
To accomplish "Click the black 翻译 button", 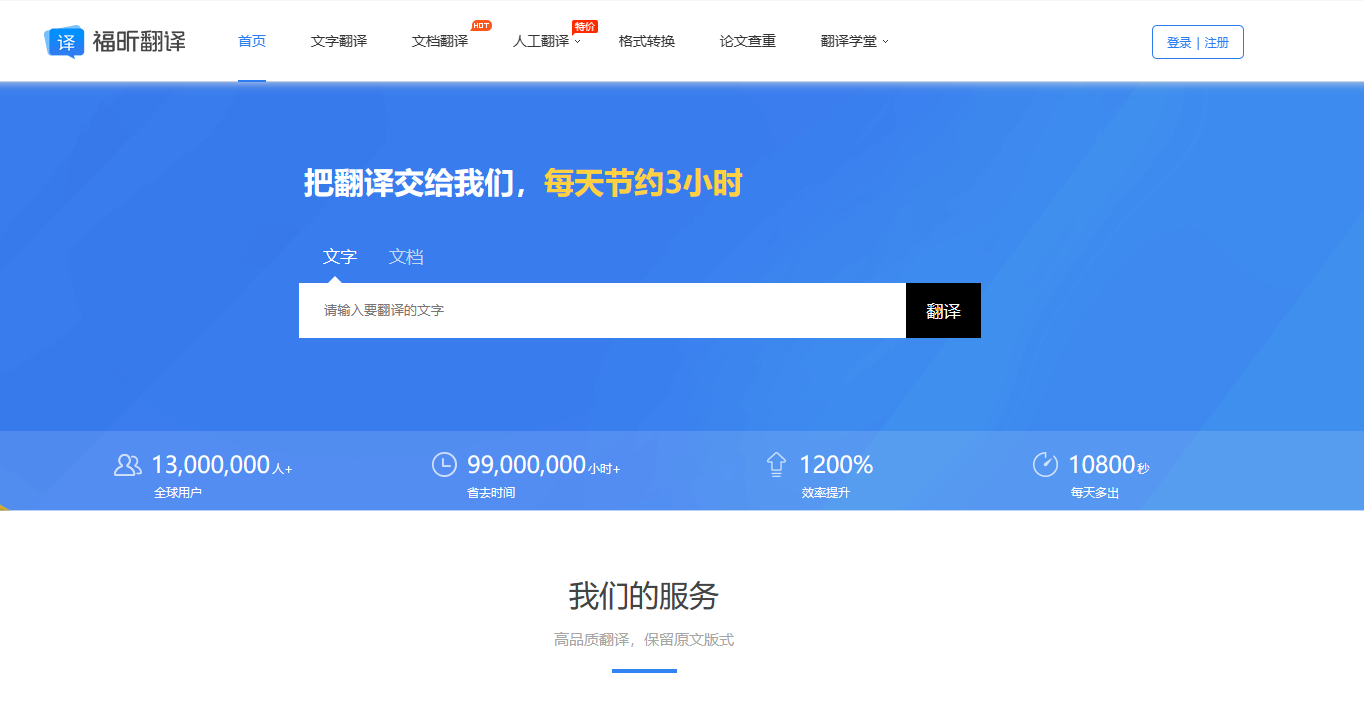I will (943, 310).
